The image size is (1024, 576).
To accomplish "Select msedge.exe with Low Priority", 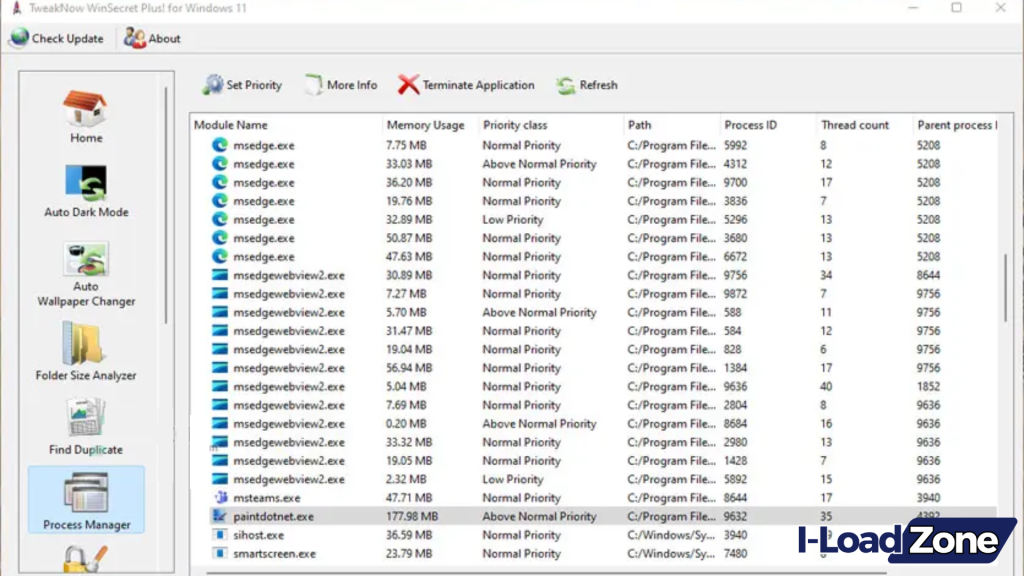I will click(x=603, y=219).
